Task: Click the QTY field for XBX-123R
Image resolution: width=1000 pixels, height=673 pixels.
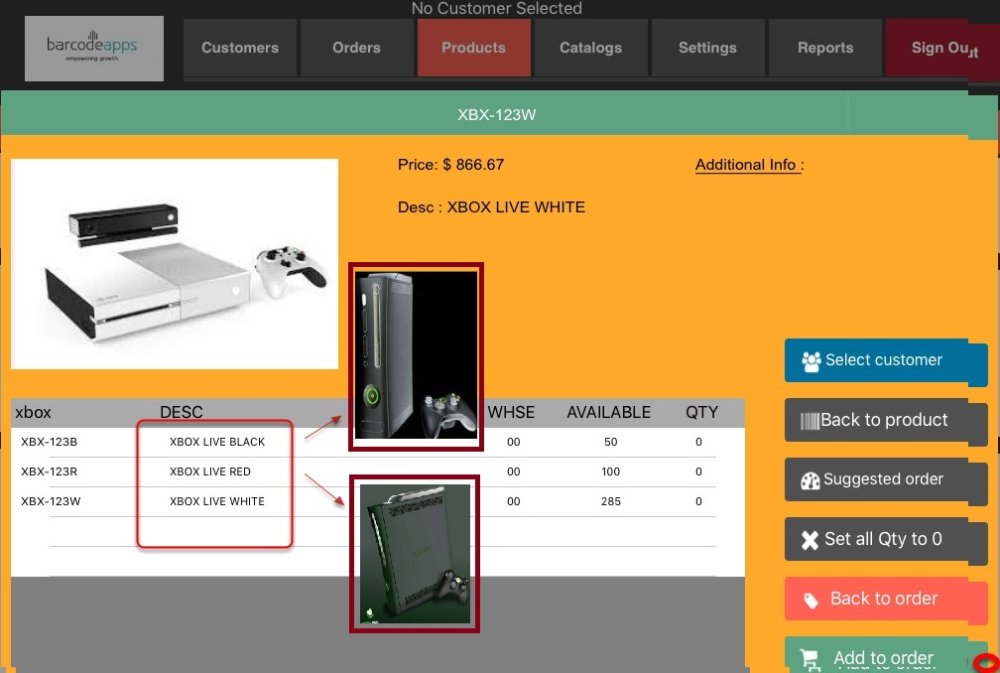Action: point(698,471)
